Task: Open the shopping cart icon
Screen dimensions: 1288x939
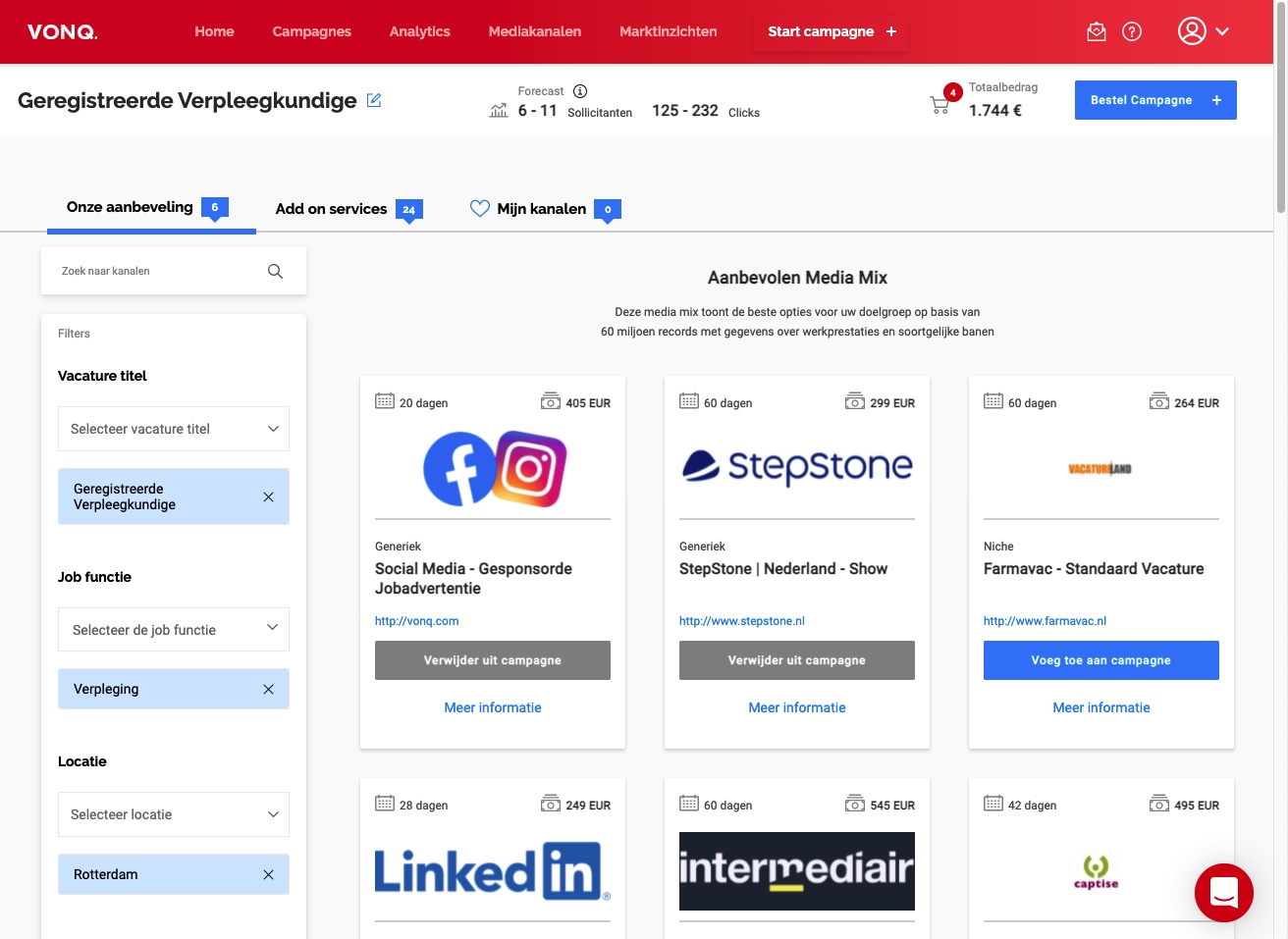Action: (939, 105)
